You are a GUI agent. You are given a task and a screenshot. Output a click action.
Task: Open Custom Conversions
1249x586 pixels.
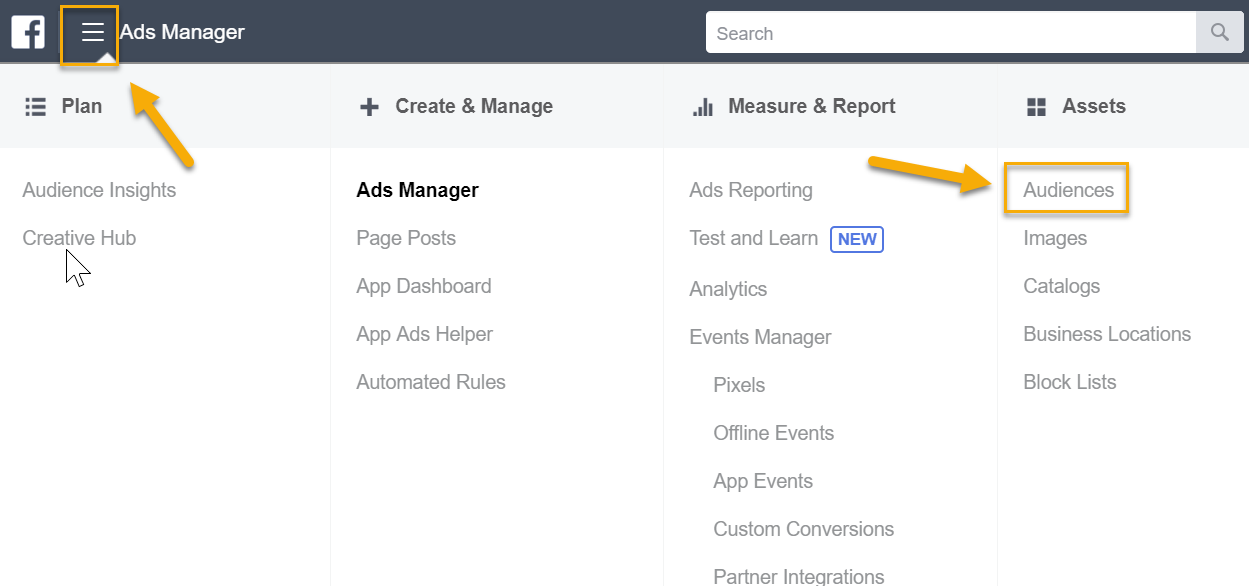coord(803,529)
